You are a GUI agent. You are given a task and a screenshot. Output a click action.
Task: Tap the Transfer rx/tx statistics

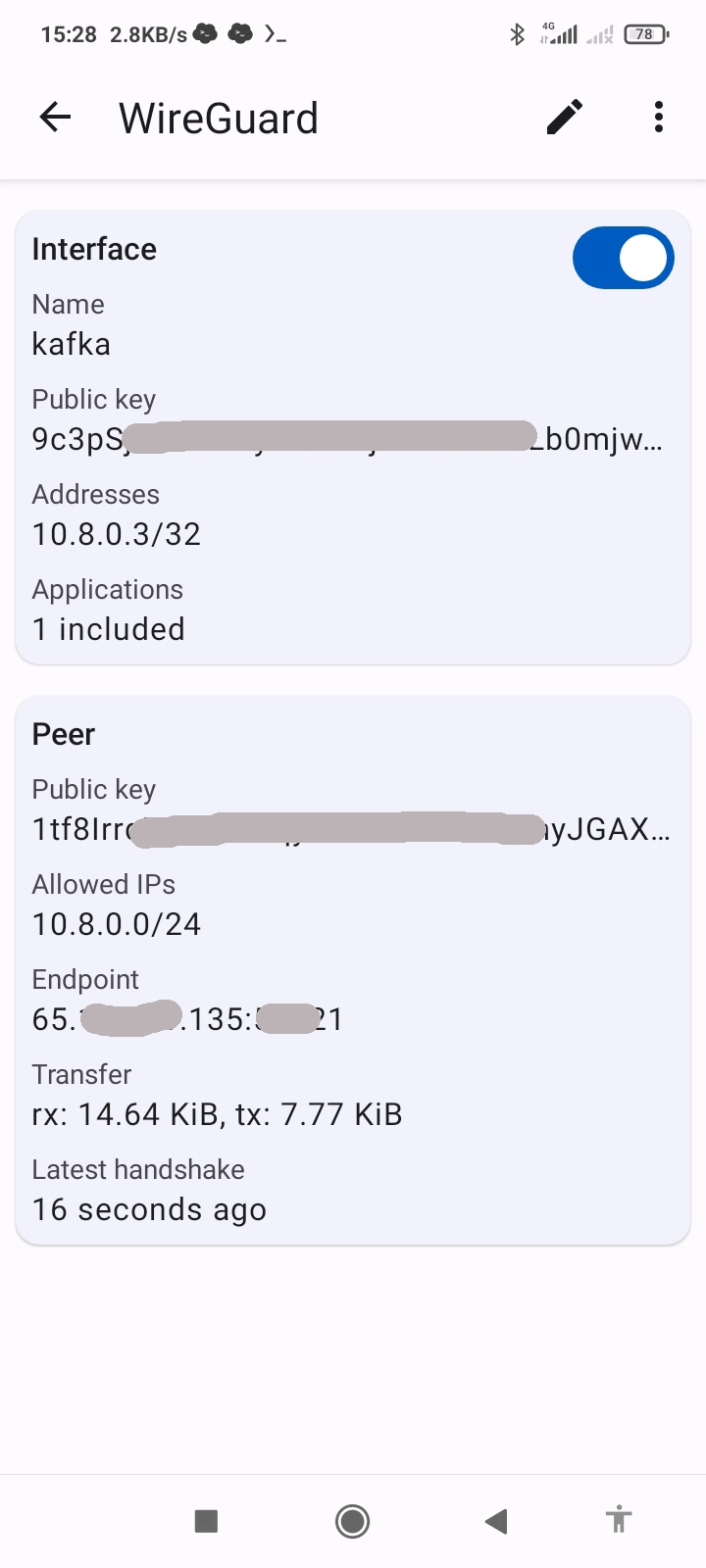[x=218, y=1114]
